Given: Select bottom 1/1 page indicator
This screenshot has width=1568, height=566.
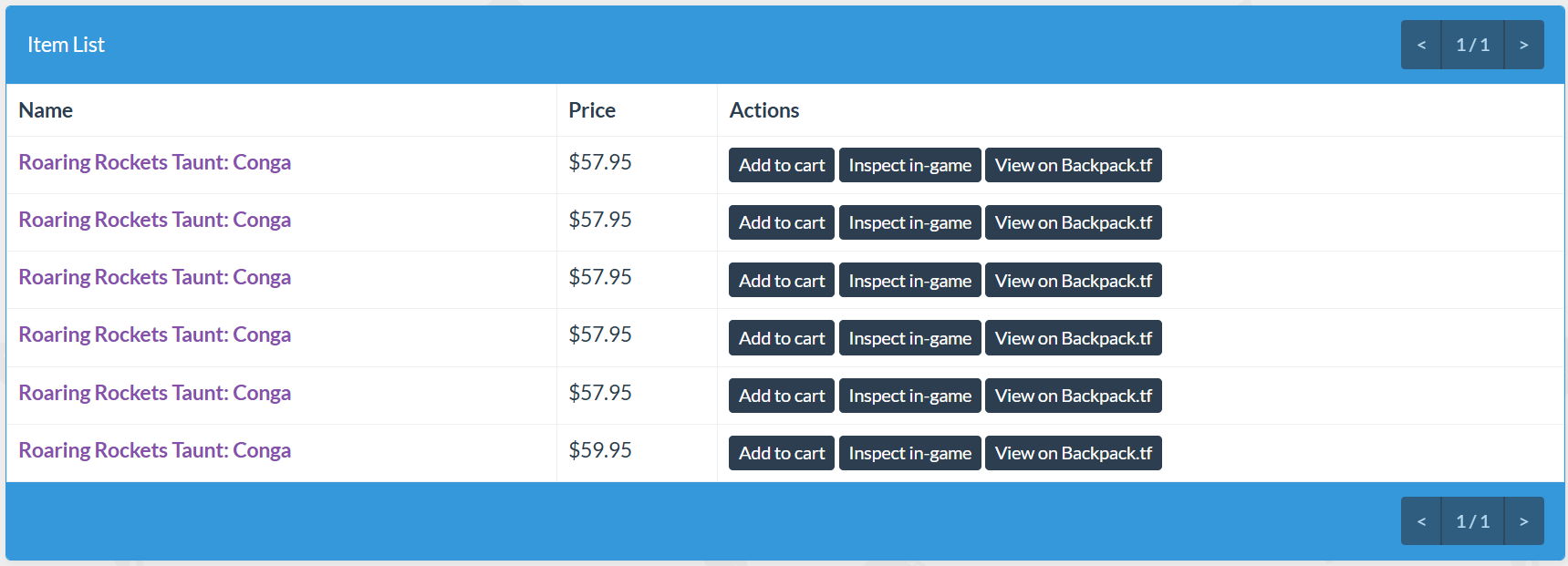Looking at the screenshot, I should pos(1472,521).
